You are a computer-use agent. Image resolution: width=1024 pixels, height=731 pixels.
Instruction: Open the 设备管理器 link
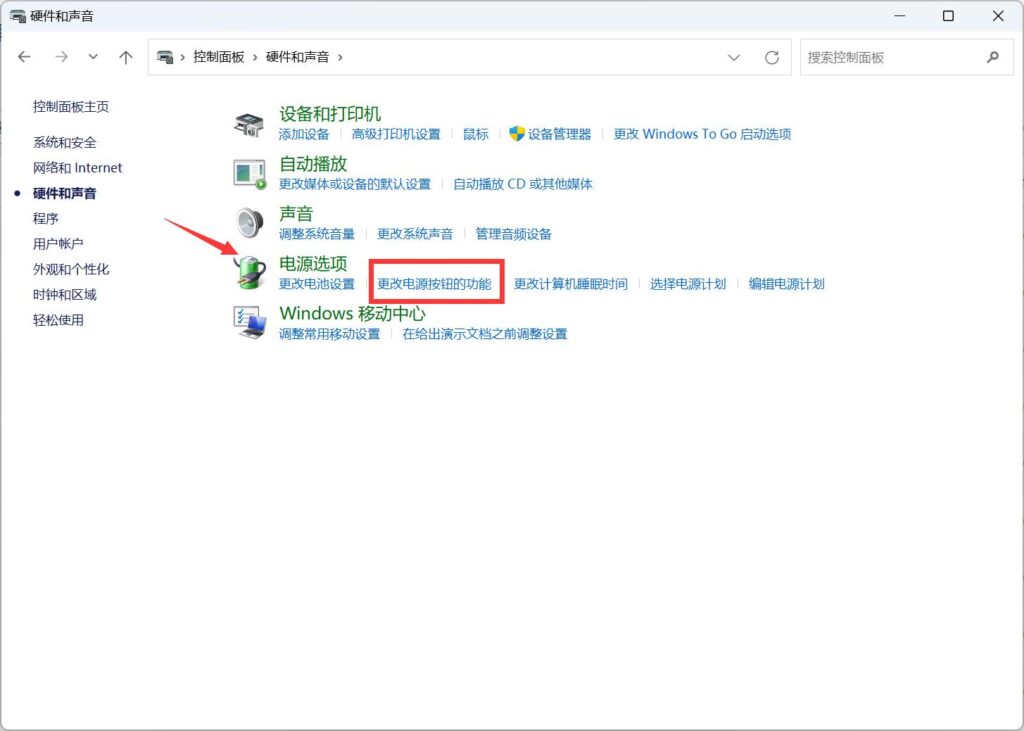(x=559, y=134)
